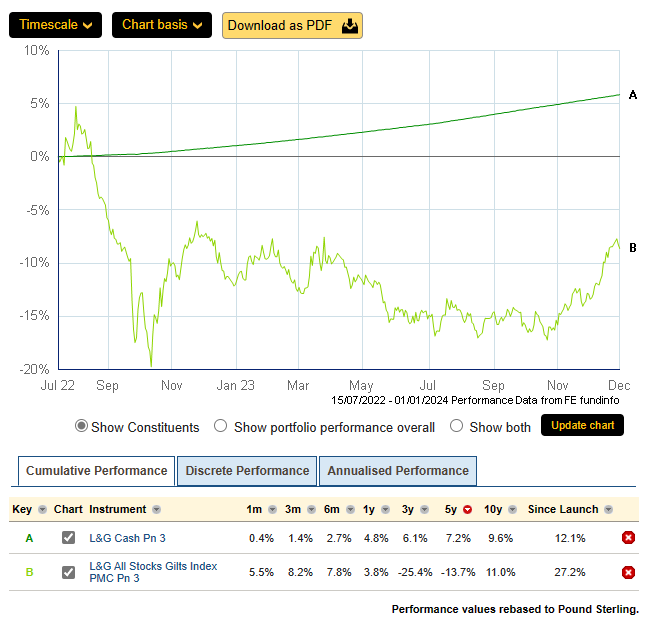
Task: Click sort arrow next to Key column
Action: [42, 510]
